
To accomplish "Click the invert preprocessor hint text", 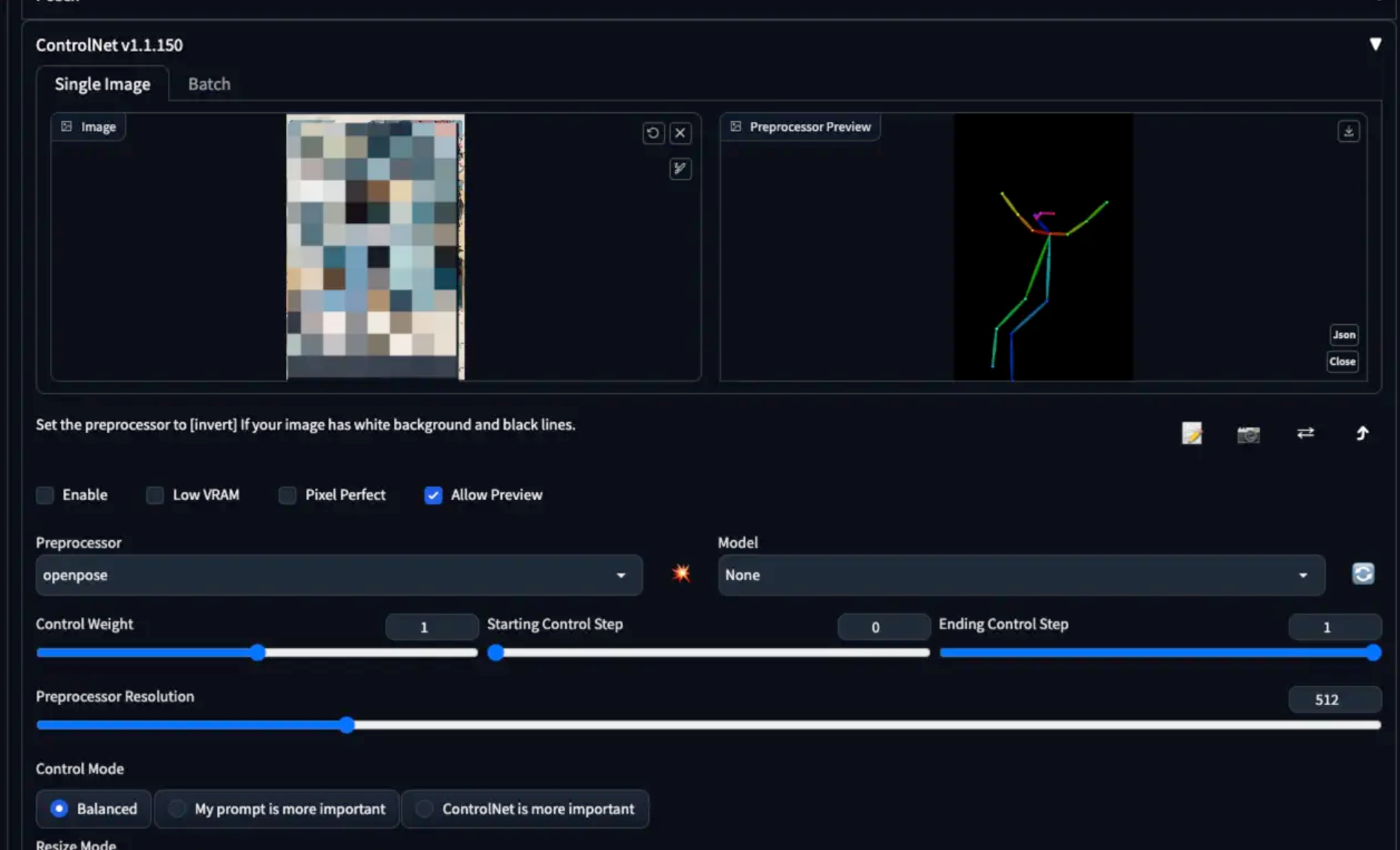I will 305,425.
